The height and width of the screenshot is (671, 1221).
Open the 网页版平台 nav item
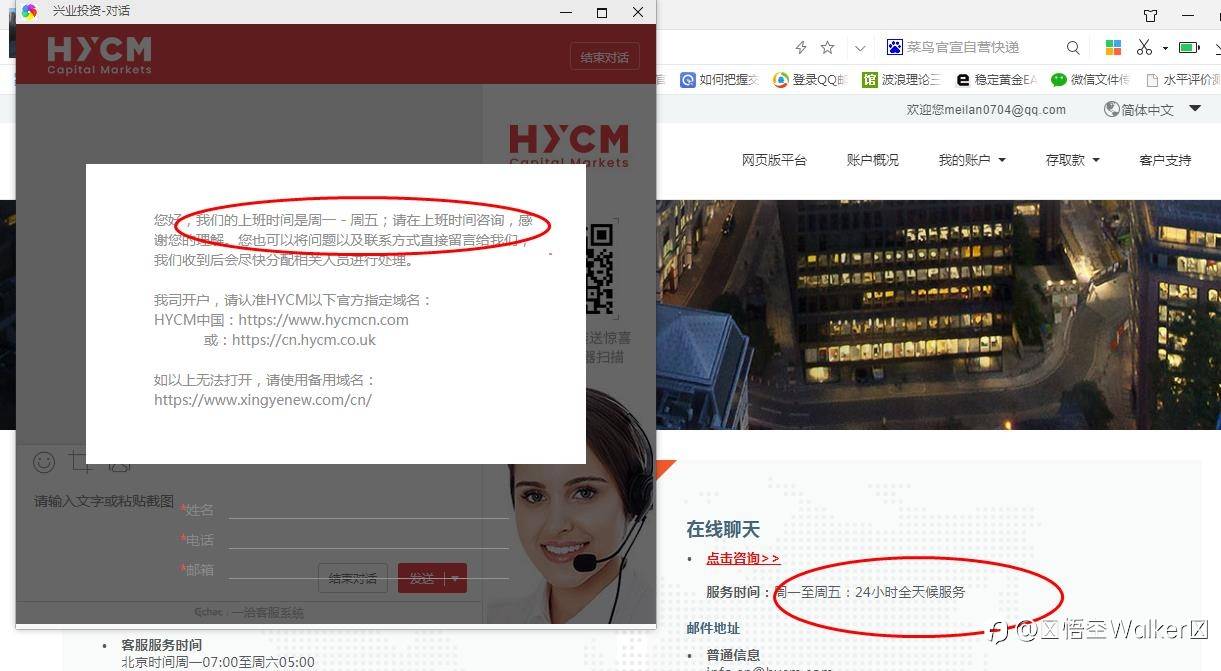(x=774, y=160)
